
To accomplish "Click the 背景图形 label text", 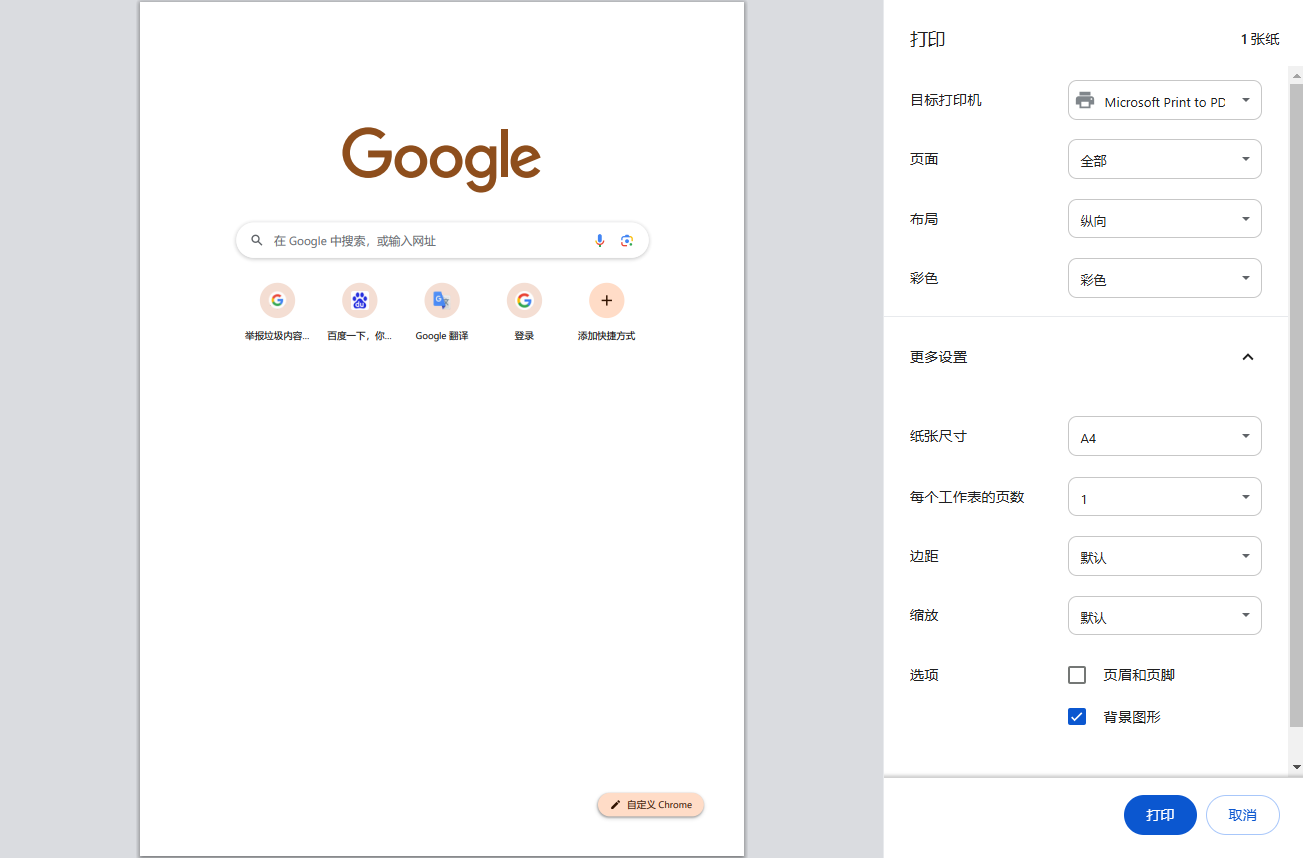I will tap(1132, 717).
